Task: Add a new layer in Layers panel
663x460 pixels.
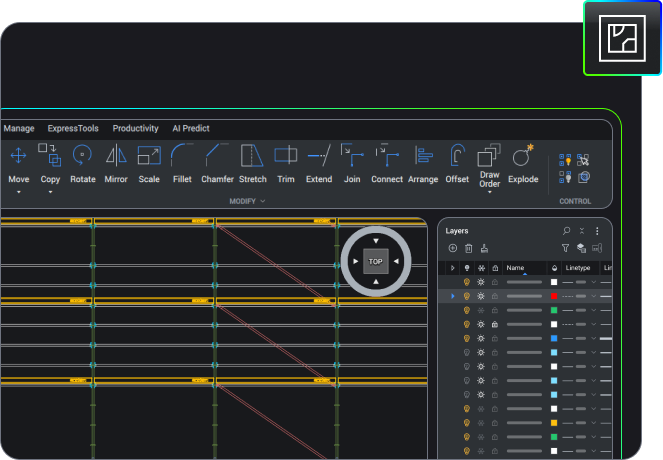Action: pos(453,248)
